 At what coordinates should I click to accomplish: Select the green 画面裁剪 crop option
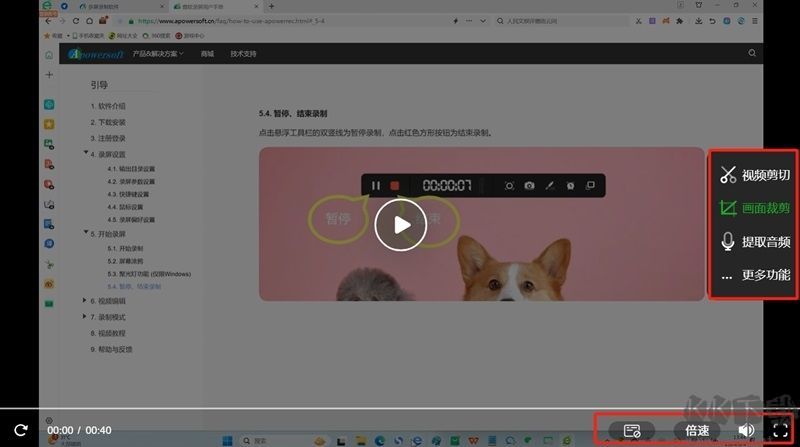(x=755, y=208)
